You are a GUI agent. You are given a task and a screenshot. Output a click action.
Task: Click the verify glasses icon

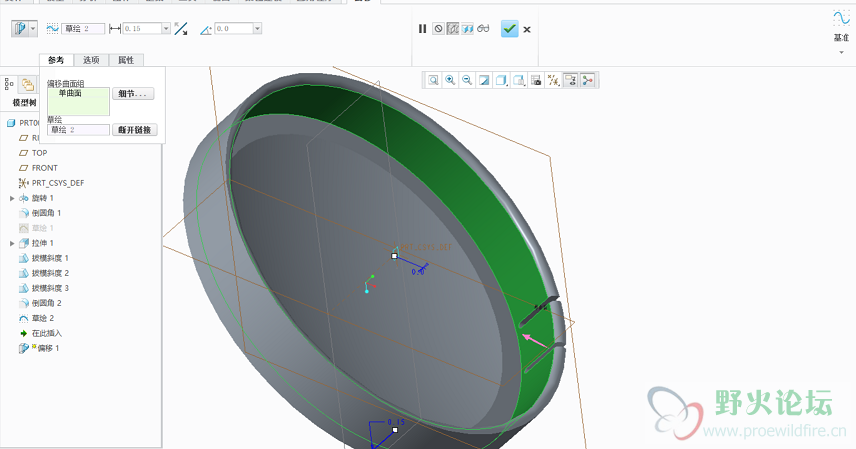483,28
